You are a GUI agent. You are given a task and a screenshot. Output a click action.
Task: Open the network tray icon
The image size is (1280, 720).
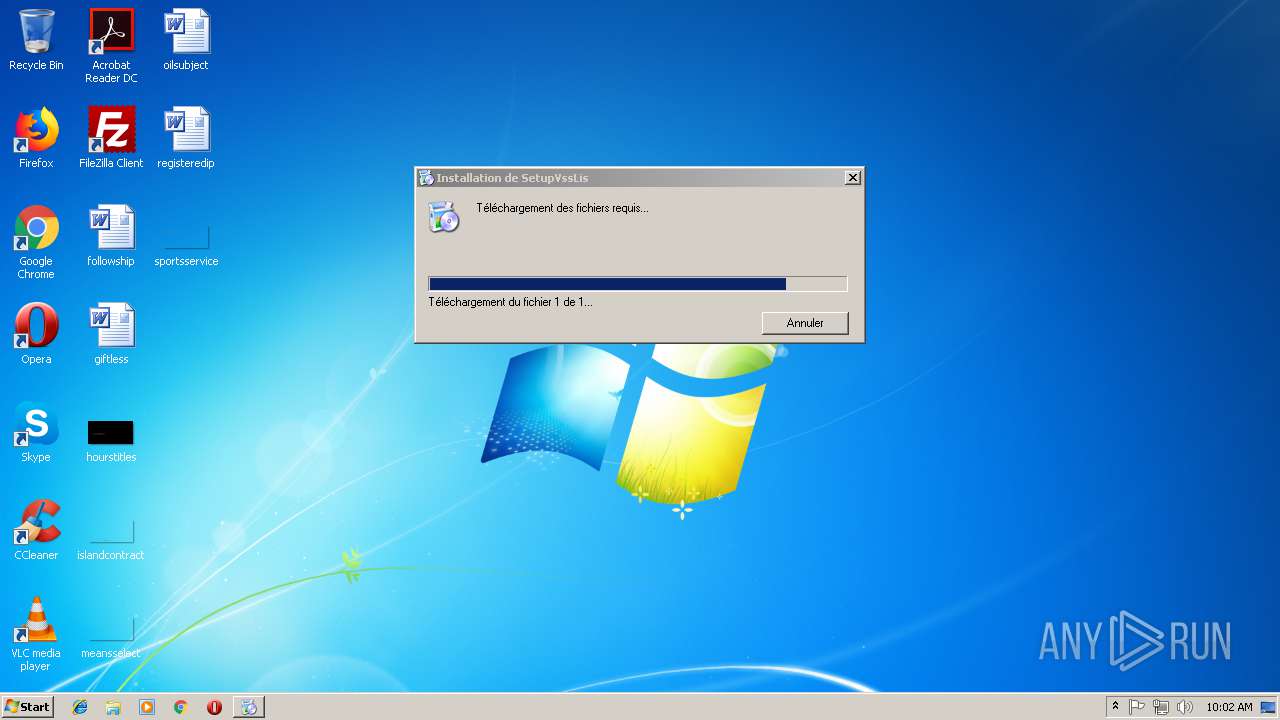1161,707
